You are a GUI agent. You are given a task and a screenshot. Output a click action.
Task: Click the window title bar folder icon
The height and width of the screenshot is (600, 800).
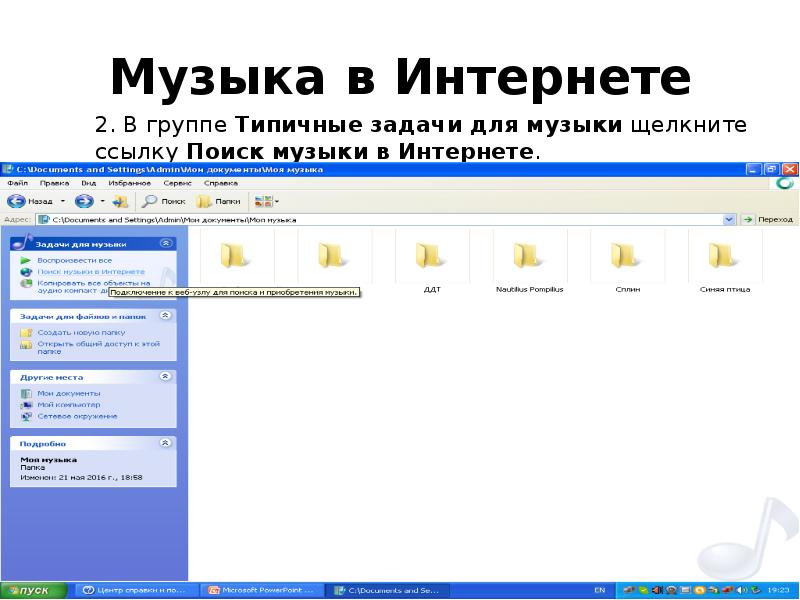(x=8, y=169)
